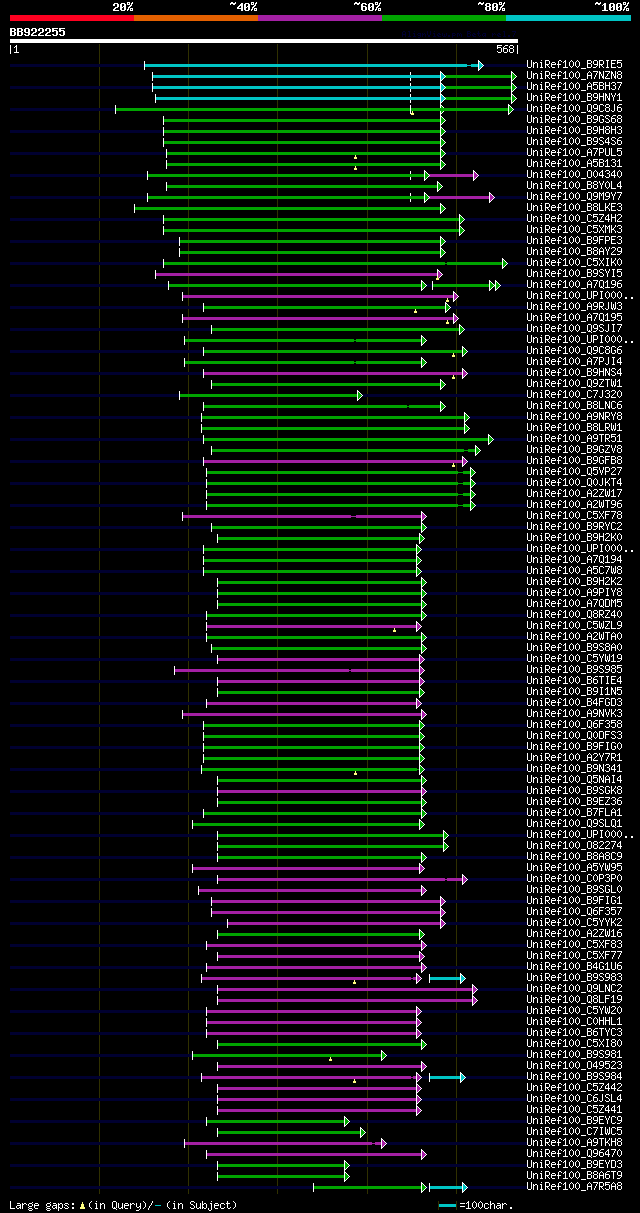Select hit label UniRef100_C0P3P0
The height and width of the screenshot is (1213, 640).
pos(574,879)
